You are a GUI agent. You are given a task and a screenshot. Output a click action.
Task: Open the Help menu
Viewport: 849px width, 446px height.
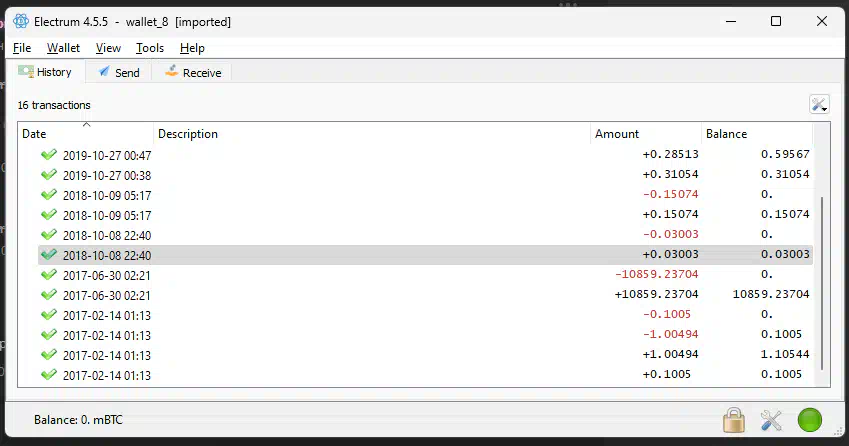pos(192,48)
